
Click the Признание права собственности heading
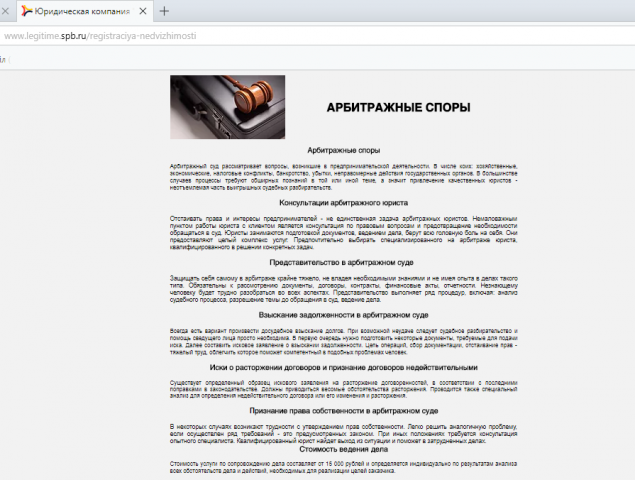[343, 411]
